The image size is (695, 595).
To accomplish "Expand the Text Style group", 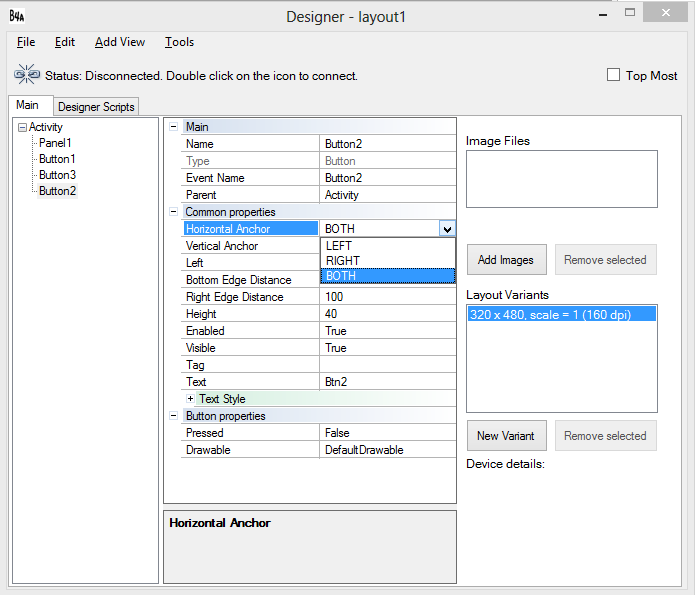I will [x=190, y=399].
